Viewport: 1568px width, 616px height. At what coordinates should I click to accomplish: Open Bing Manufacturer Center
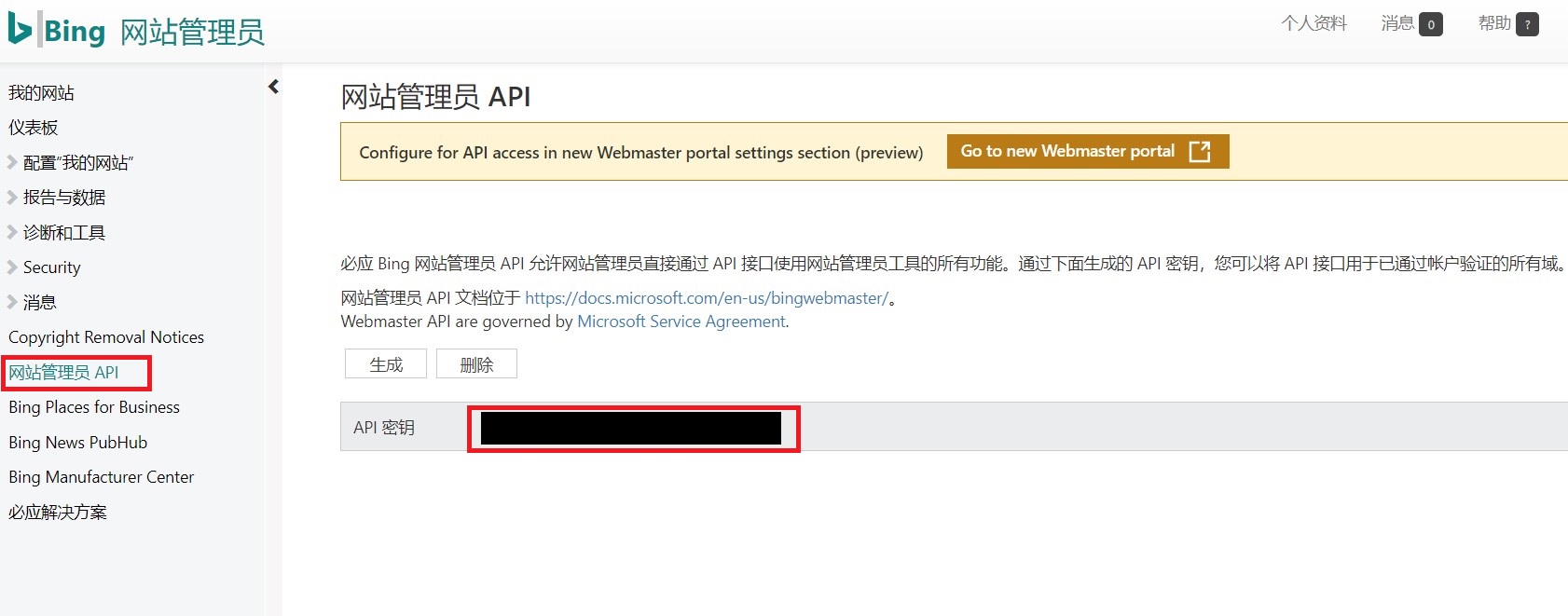click(102, 477)
